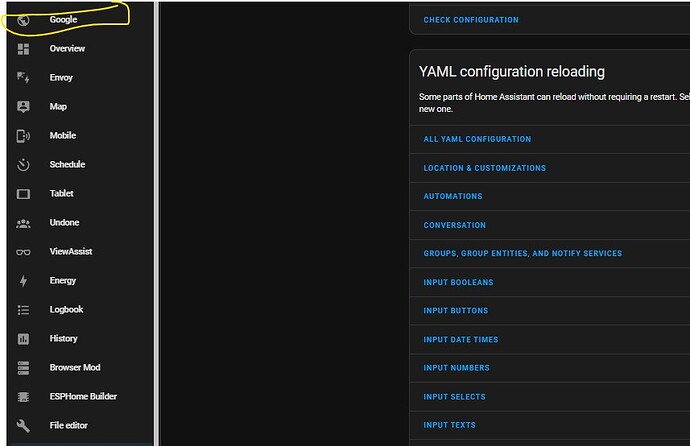
Task: Reload Automations YAML
Action: [x=452, y=196]
